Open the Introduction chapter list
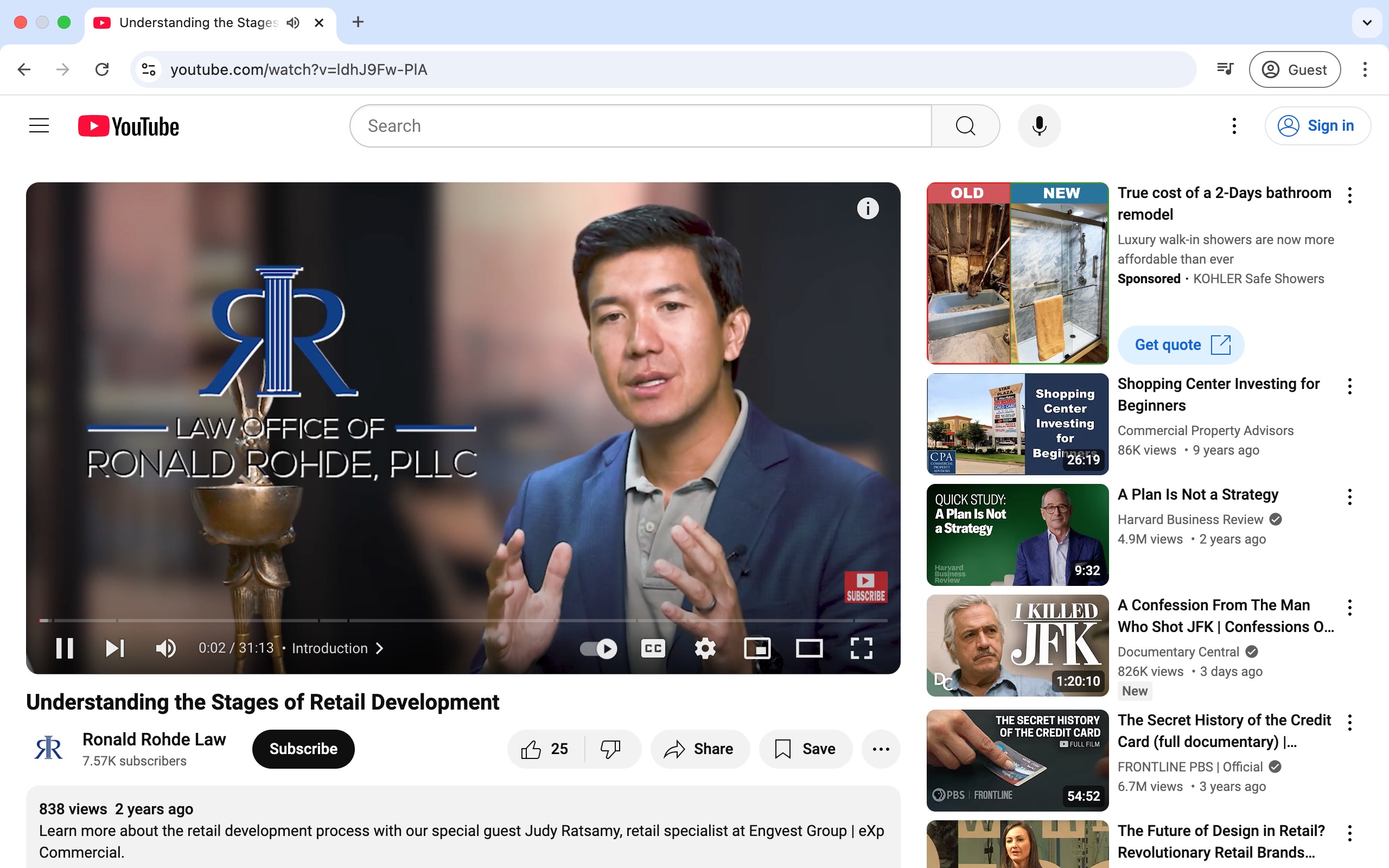 point(338,648)
